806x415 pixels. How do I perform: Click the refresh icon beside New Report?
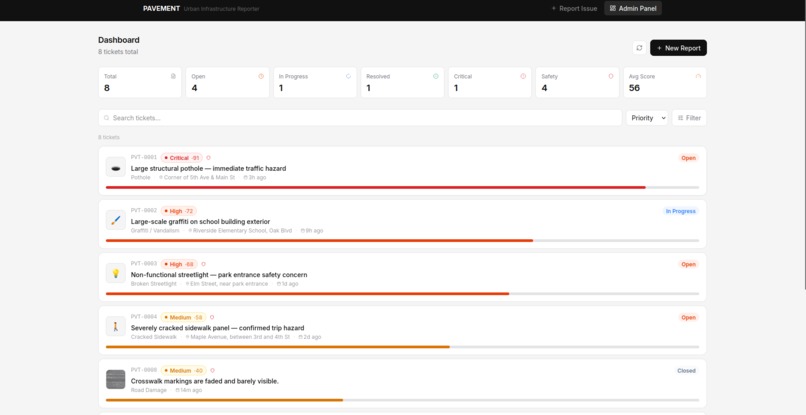click(639, 48)
